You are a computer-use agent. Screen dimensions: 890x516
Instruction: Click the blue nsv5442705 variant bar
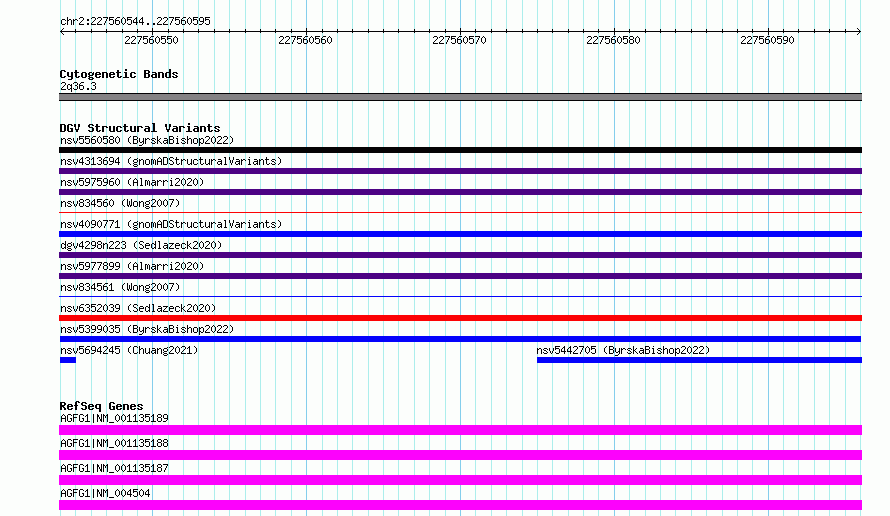point(699,360)
